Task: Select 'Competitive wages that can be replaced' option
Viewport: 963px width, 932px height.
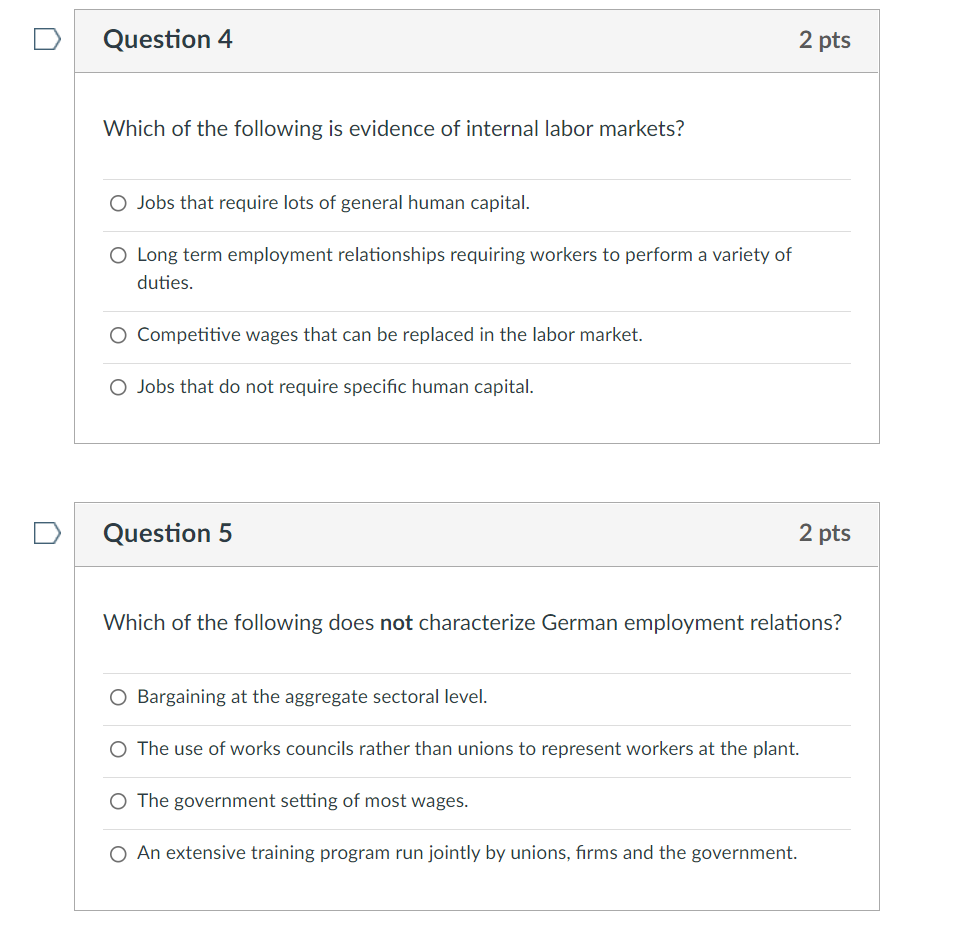Action: (x=118, y=335)
